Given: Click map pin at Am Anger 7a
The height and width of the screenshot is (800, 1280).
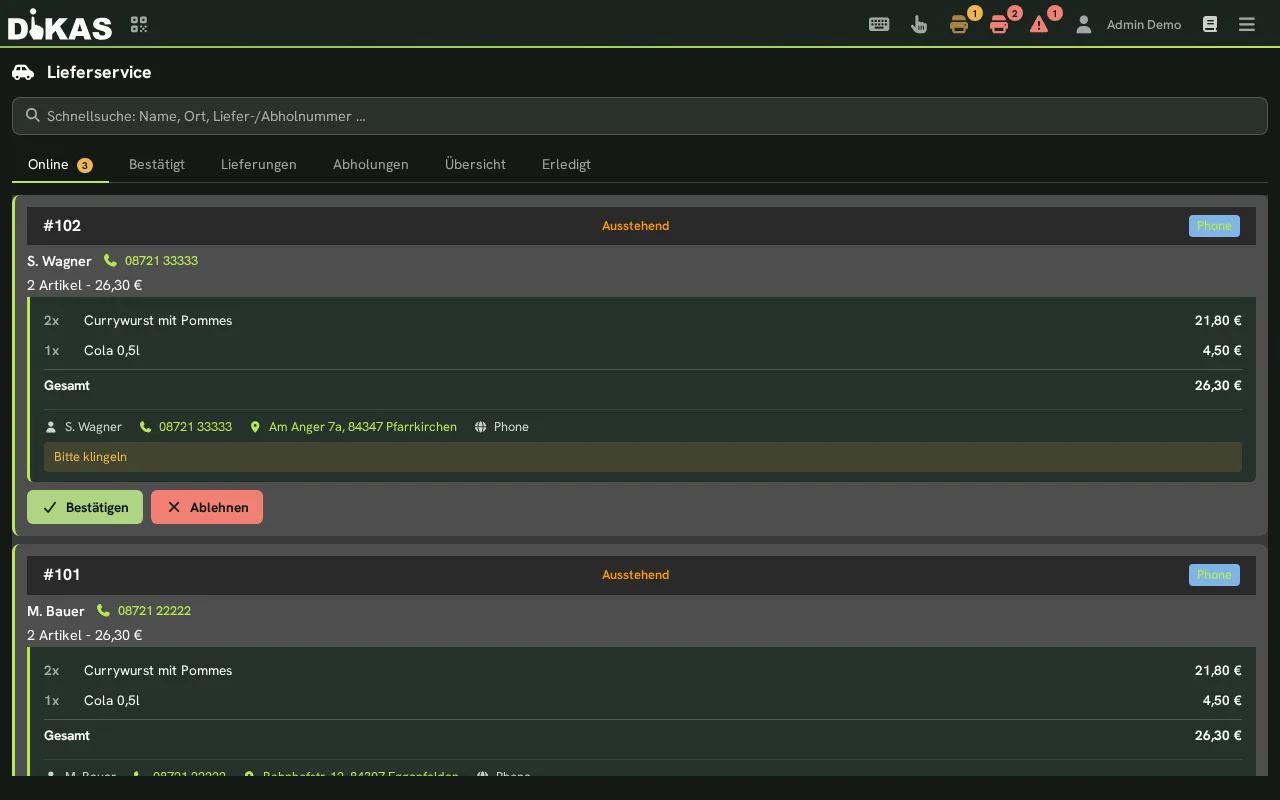Looking at the screenshot, I should (255, 427).
